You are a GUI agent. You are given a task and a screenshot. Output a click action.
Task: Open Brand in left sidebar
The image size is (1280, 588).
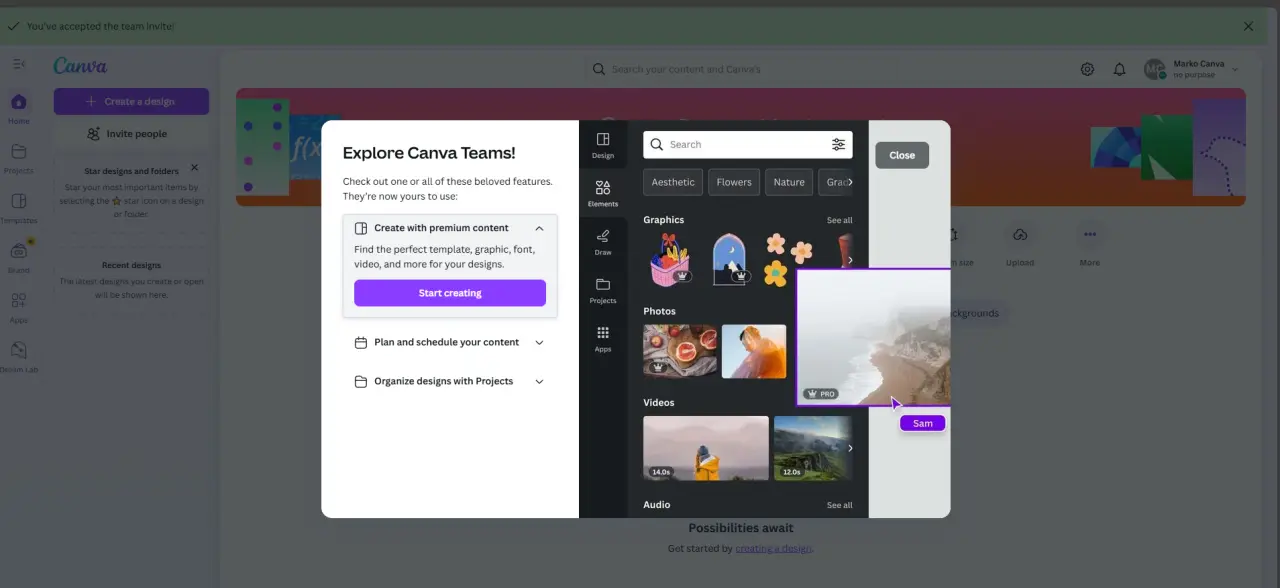coord(19,257)
